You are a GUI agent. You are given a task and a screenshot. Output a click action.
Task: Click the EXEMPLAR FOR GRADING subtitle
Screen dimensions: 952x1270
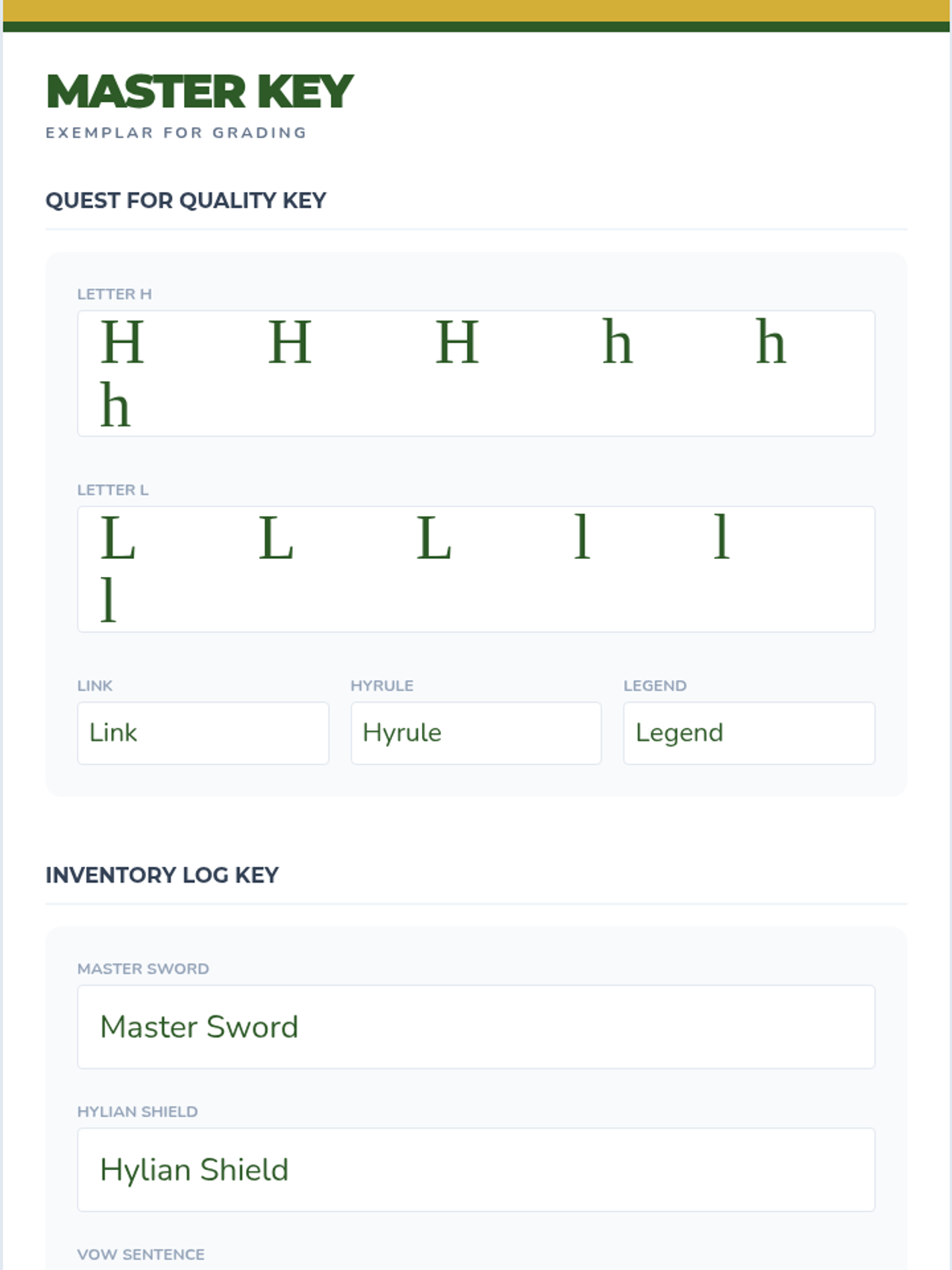[x=176, y=133]
